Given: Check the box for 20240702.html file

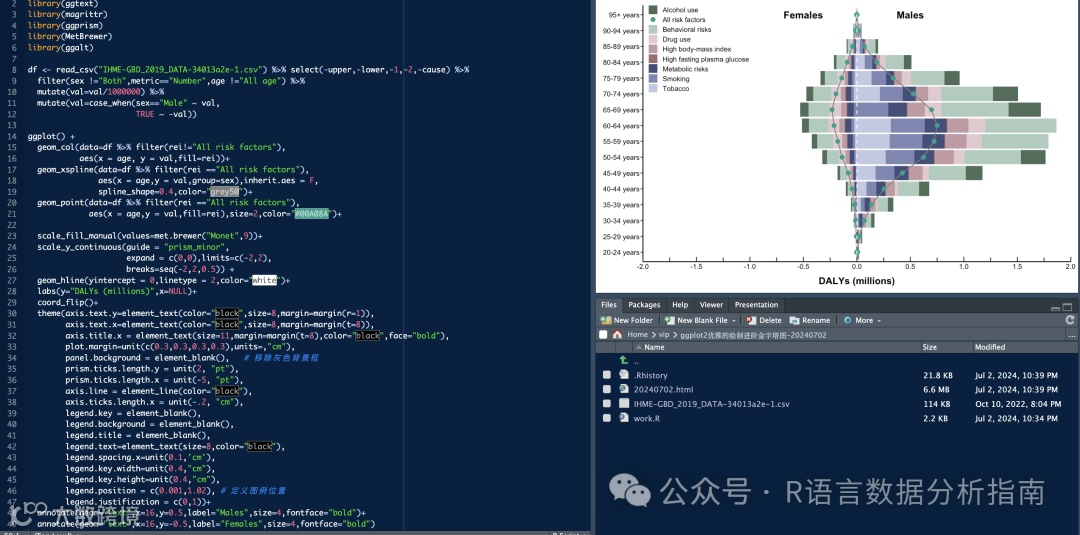Looking at the screenshot, I should 607,390.
